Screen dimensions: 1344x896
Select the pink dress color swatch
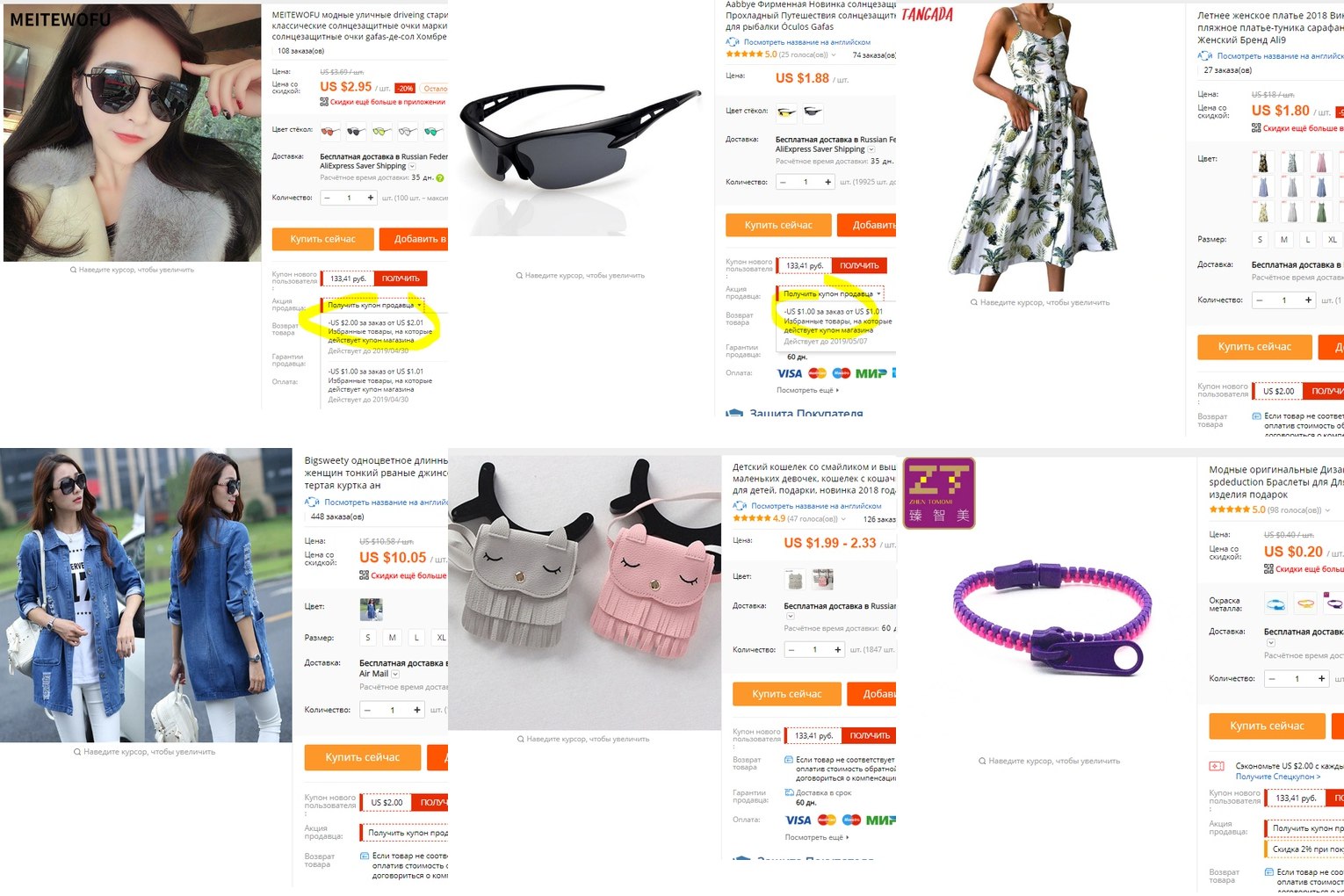click(x=1322, y=163)
